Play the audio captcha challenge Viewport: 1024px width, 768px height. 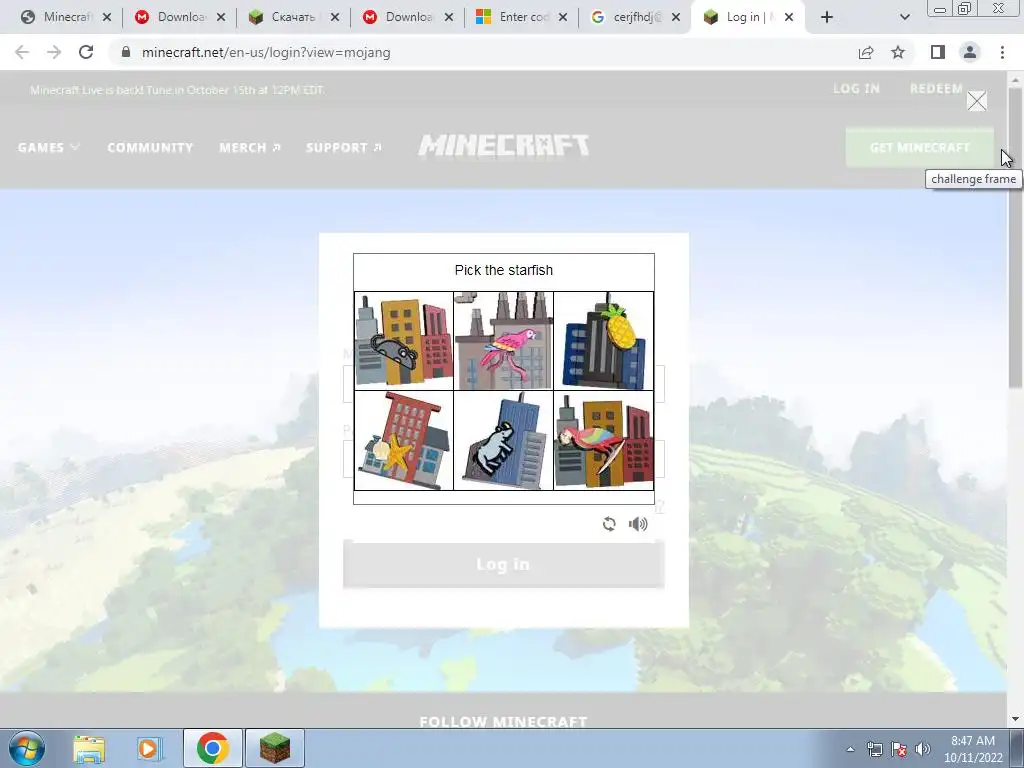pos(638,524)
